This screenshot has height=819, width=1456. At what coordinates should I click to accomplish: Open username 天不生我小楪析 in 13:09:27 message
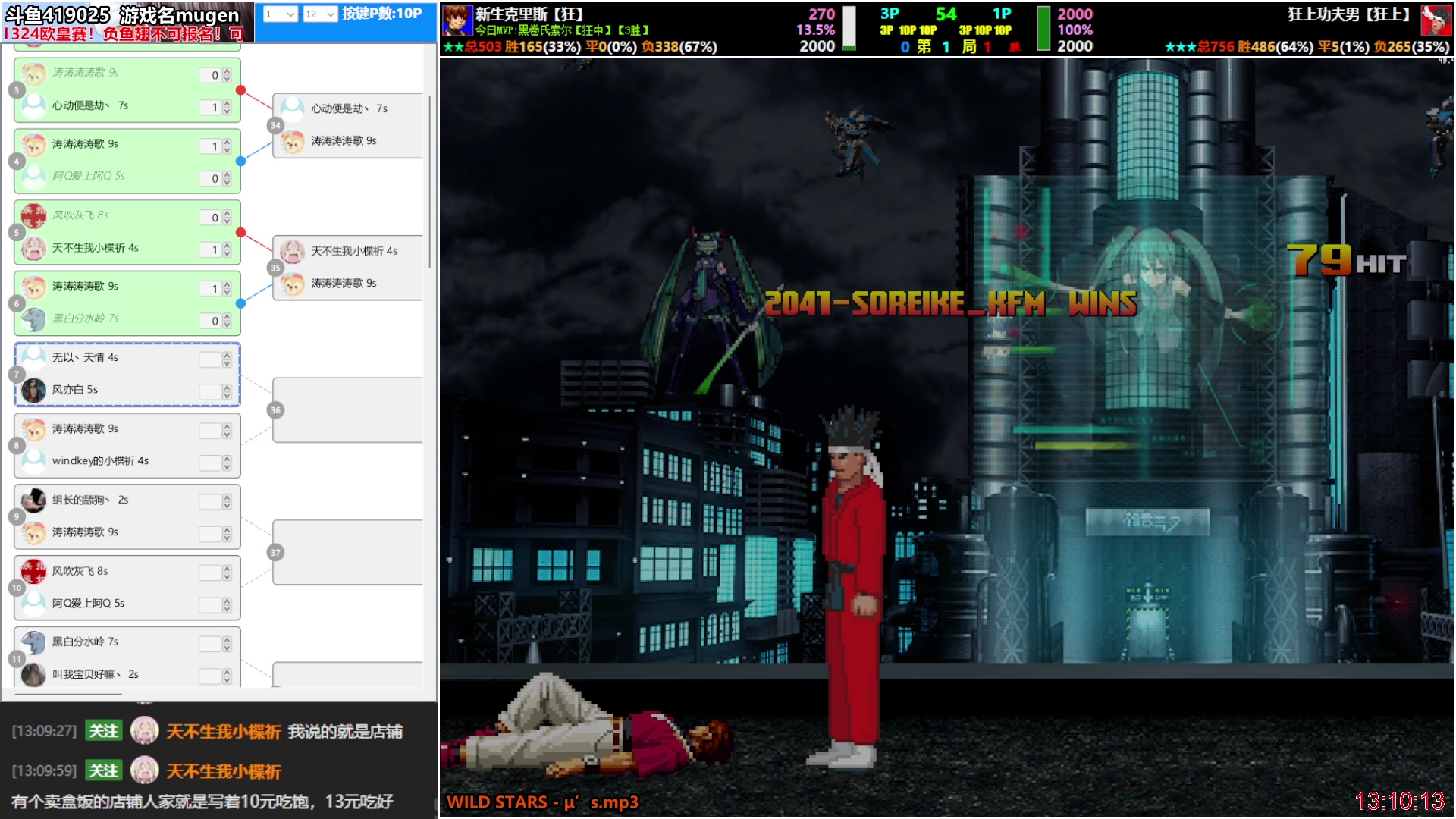pyautogui.click(x=224, y=732)
